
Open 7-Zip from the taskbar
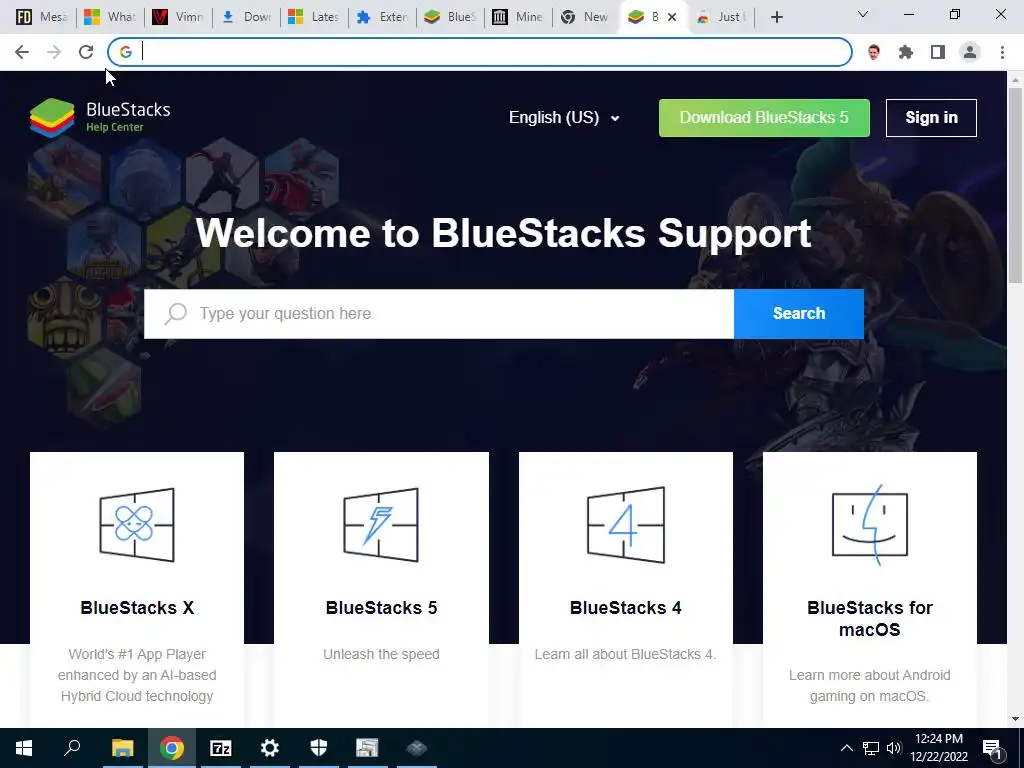pos(221,748)
